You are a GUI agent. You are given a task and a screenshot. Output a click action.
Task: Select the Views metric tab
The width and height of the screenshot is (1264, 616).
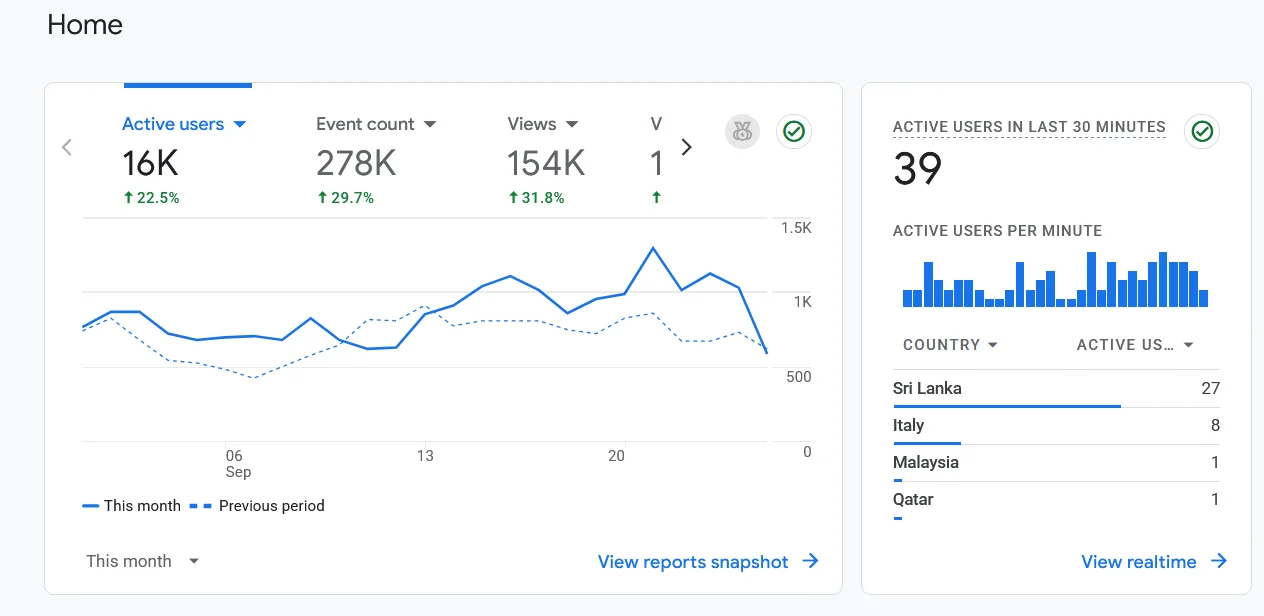[x=545, y=160]
